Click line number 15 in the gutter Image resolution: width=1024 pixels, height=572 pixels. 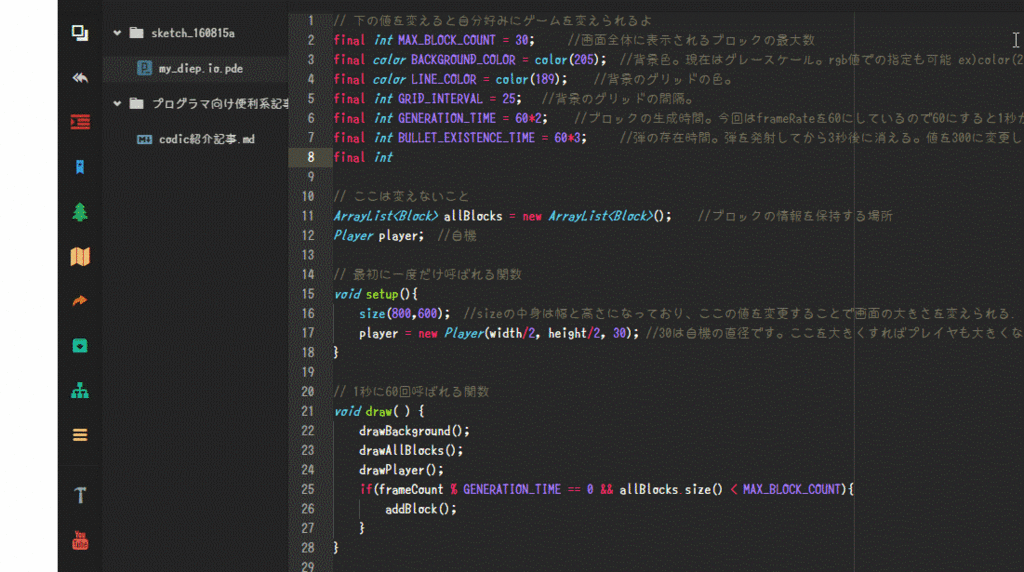(x=308, y=294)
